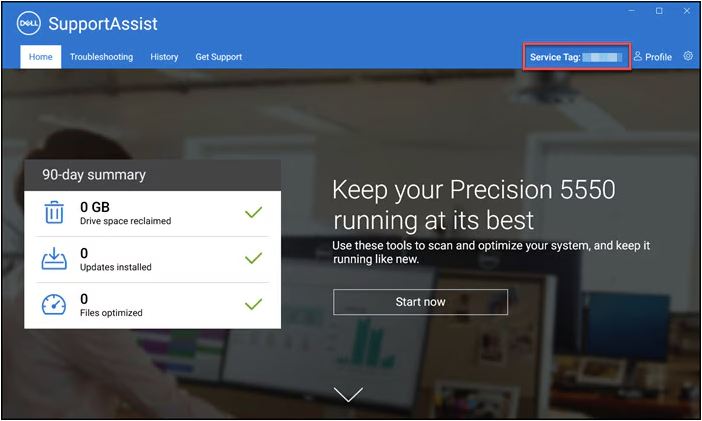Close the SupportAssist window

(x=687, y=11)
